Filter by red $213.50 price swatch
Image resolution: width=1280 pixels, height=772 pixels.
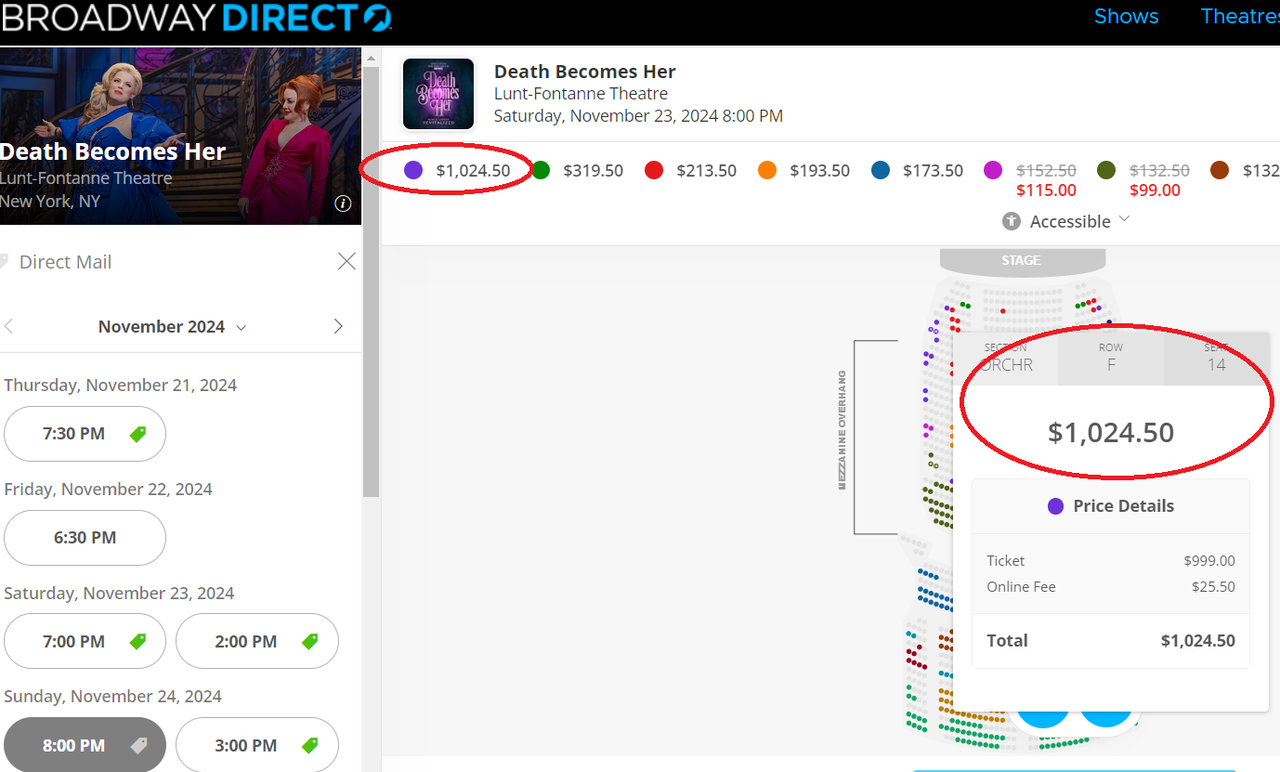[654, 170]
